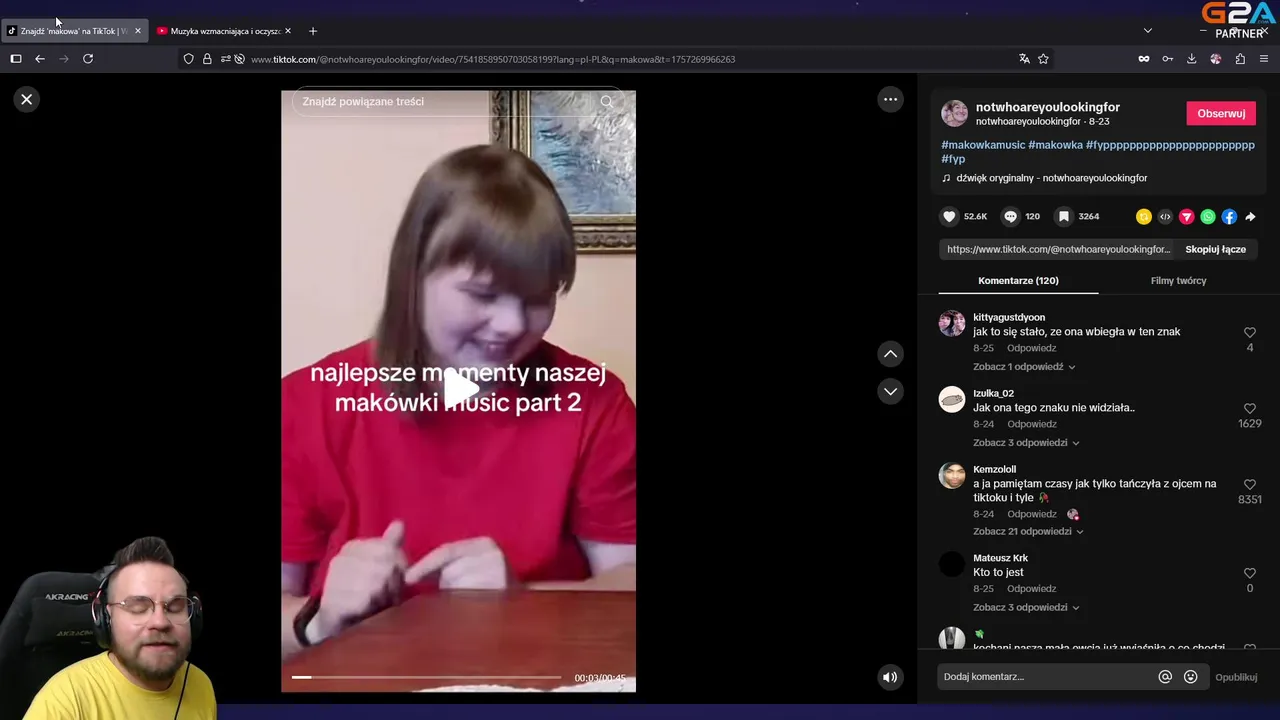Focus the 'Dodaj komentarz...' input field
Viewport: 1280px width, 720px height.
1045,677
